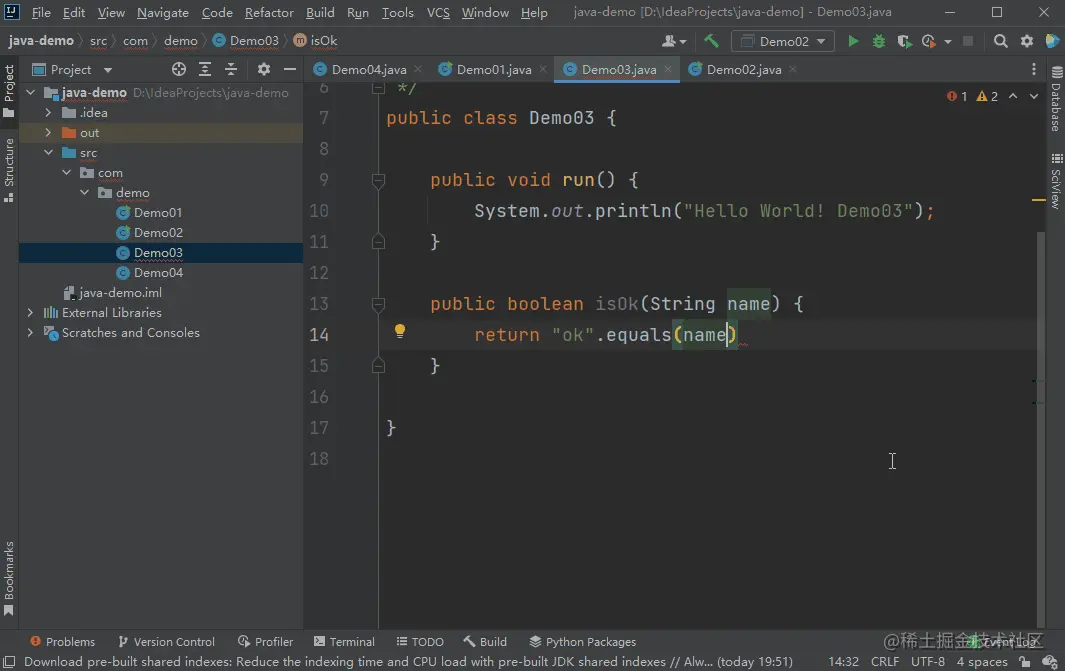
Task: Switch to the Demo01.java tab
Action: tap(493, 69)
